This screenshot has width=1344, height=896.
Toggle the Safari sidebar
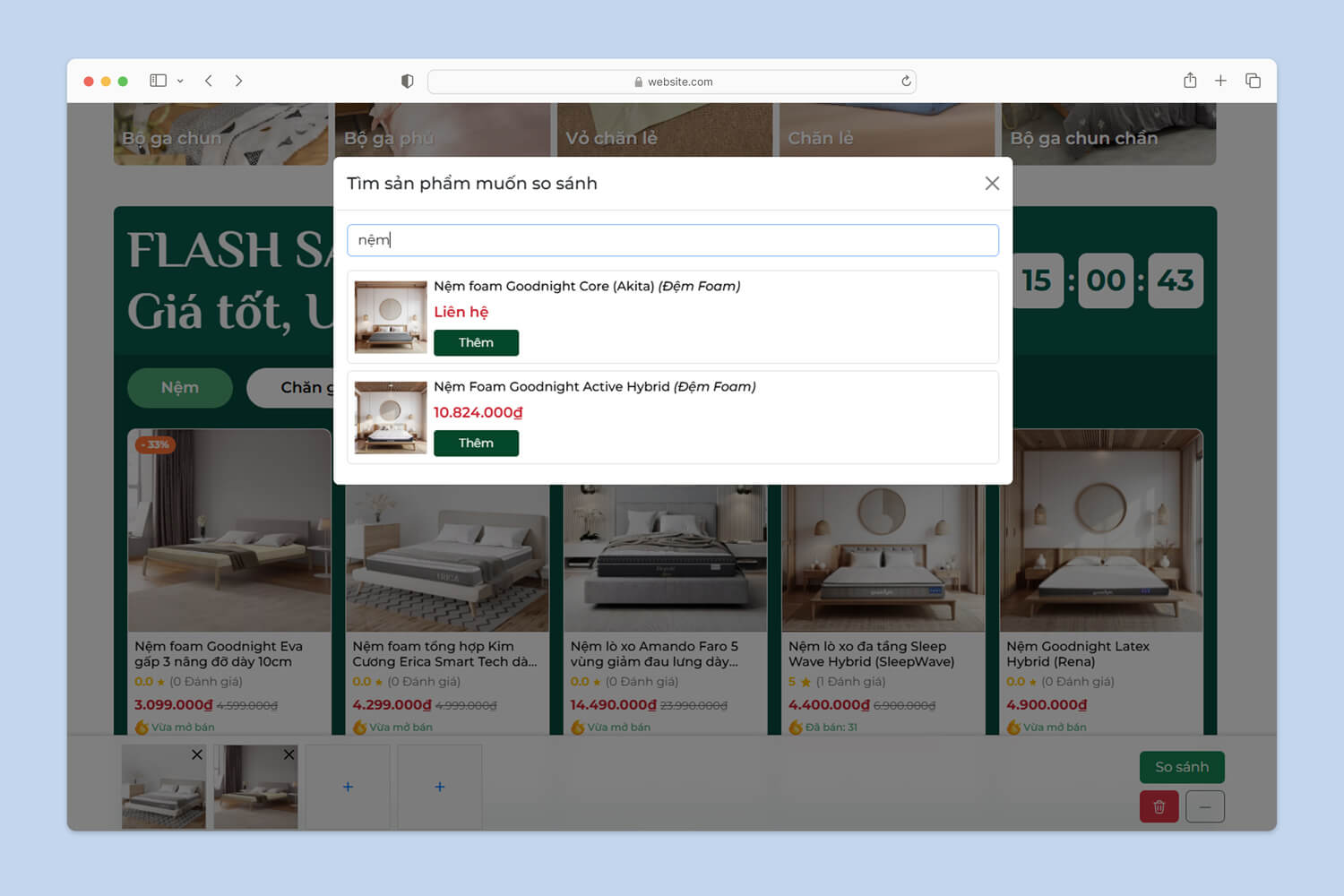[x=159, y=81]
